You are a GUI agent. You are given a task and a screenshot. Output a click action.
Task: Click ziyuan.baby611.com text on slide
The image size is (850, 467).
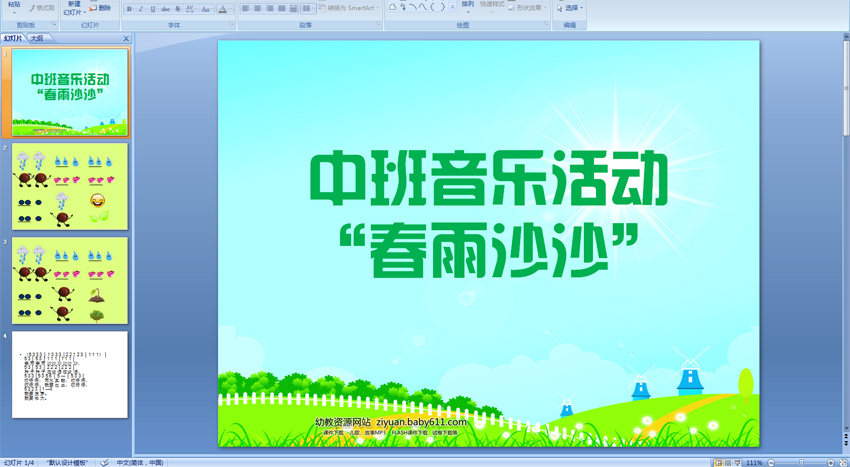pos(421,422)
